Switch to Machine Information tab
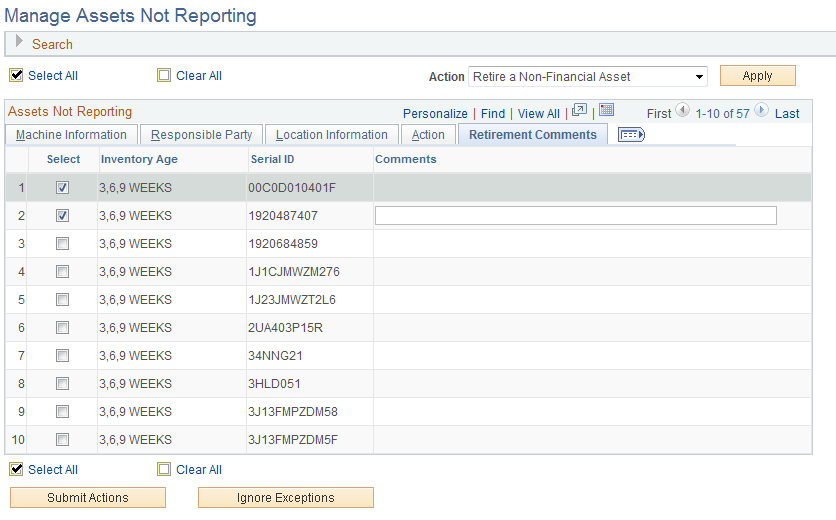836x520 pixels. [71, 135]
